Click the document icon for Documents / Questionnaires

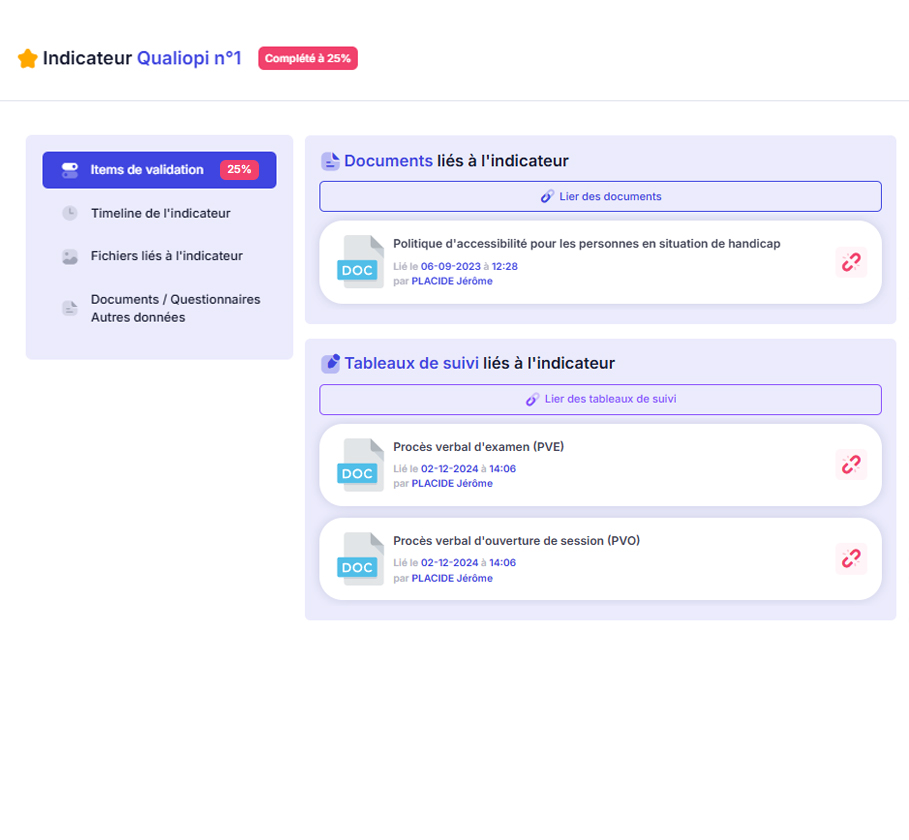pyautogui.click(x=70, y=308)
